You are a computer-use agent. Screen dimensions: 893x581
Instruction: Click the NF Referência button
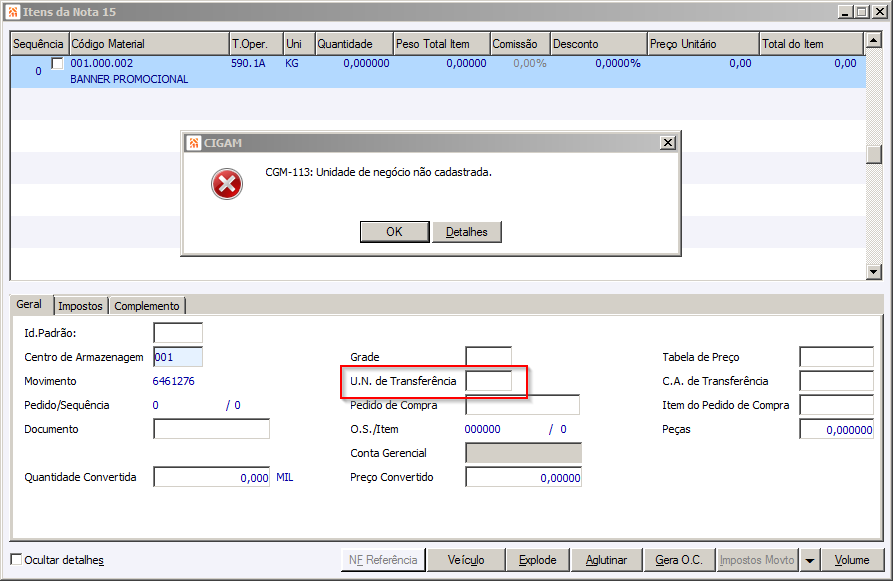383,560
